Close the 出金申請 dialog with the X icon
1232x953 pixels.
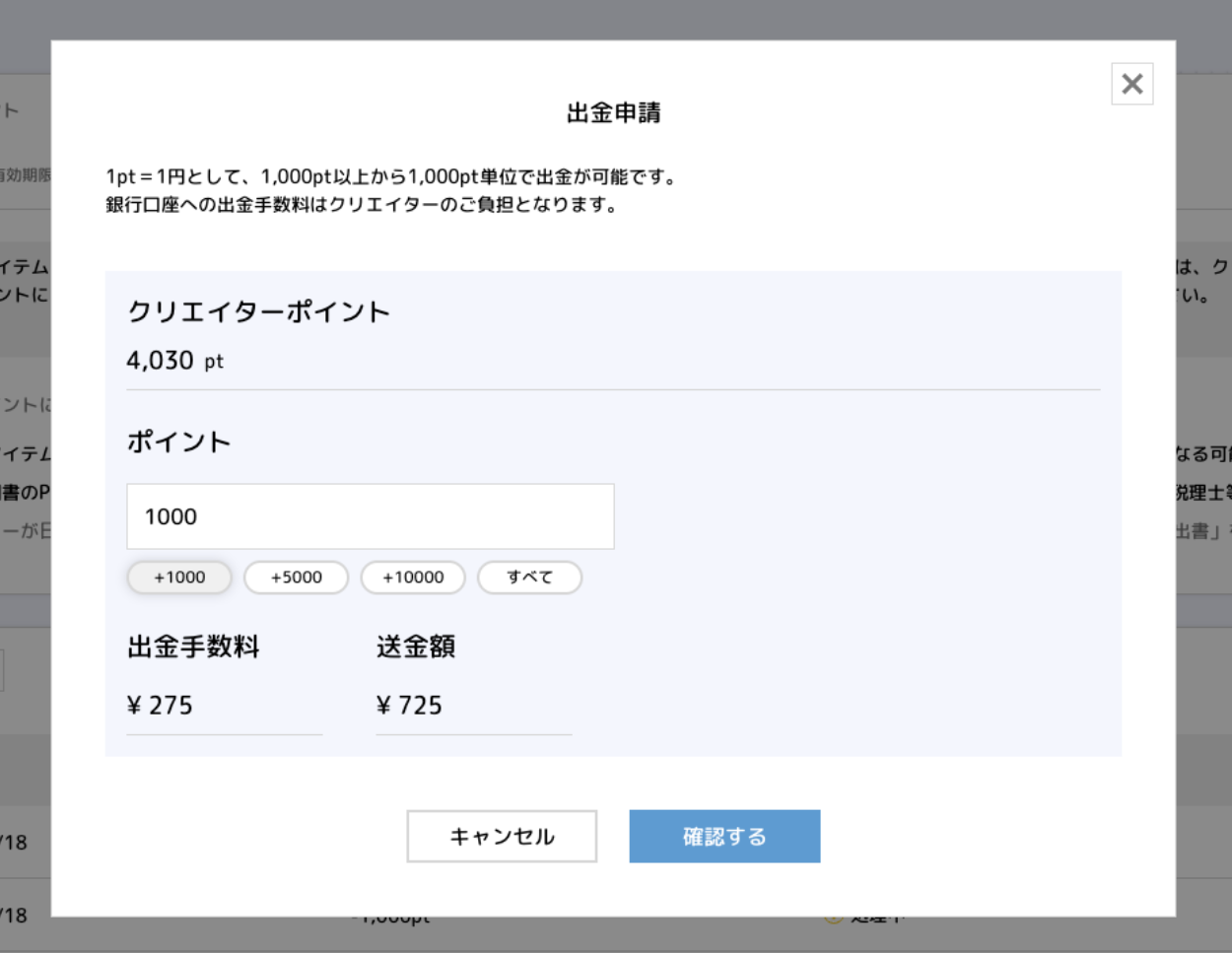point(1131,84)
